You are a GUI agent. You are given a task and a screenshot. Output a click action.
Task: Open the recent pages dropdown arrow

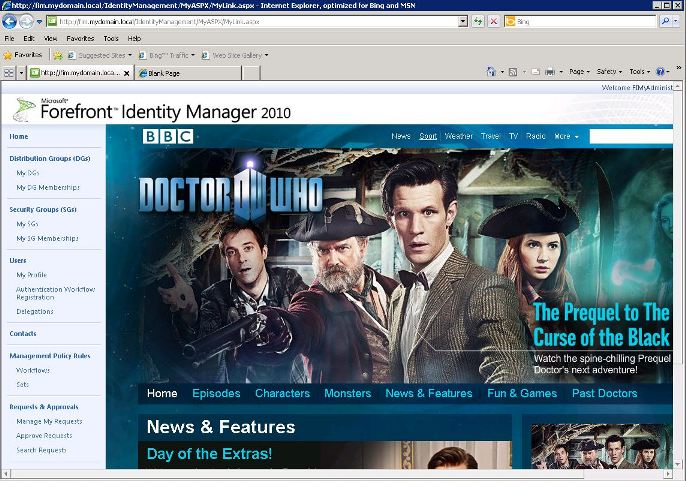39,21
